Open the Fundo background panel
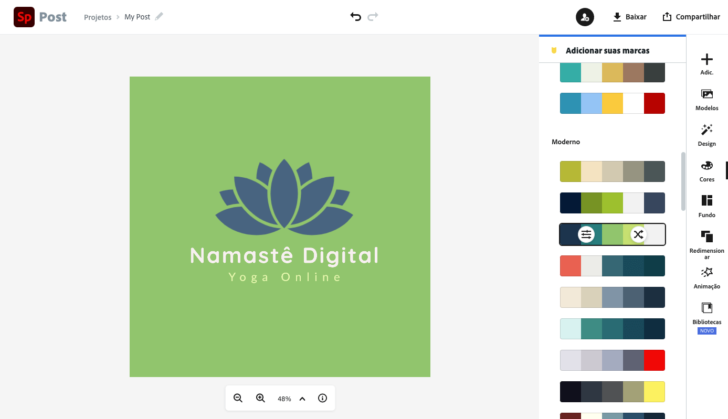Viewport: 728px width, 419px height. click(707, 205)
